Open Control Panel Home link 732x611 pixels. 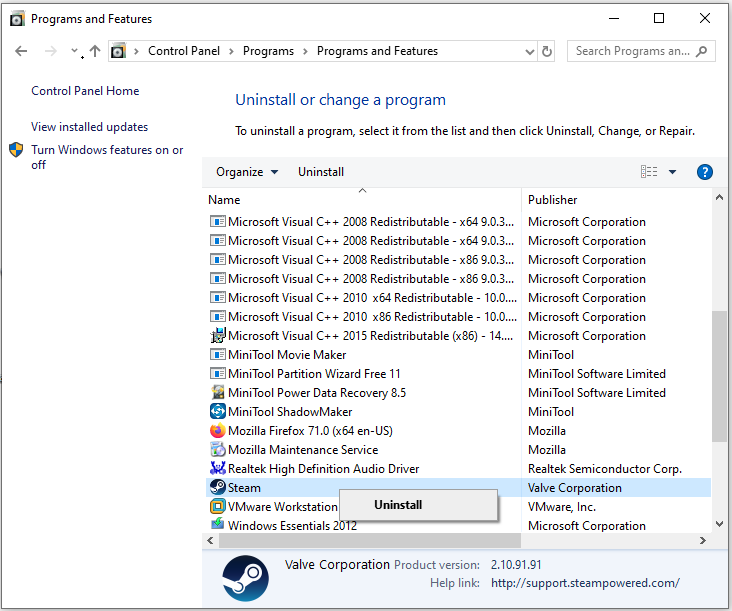click(x=85, y=91)
